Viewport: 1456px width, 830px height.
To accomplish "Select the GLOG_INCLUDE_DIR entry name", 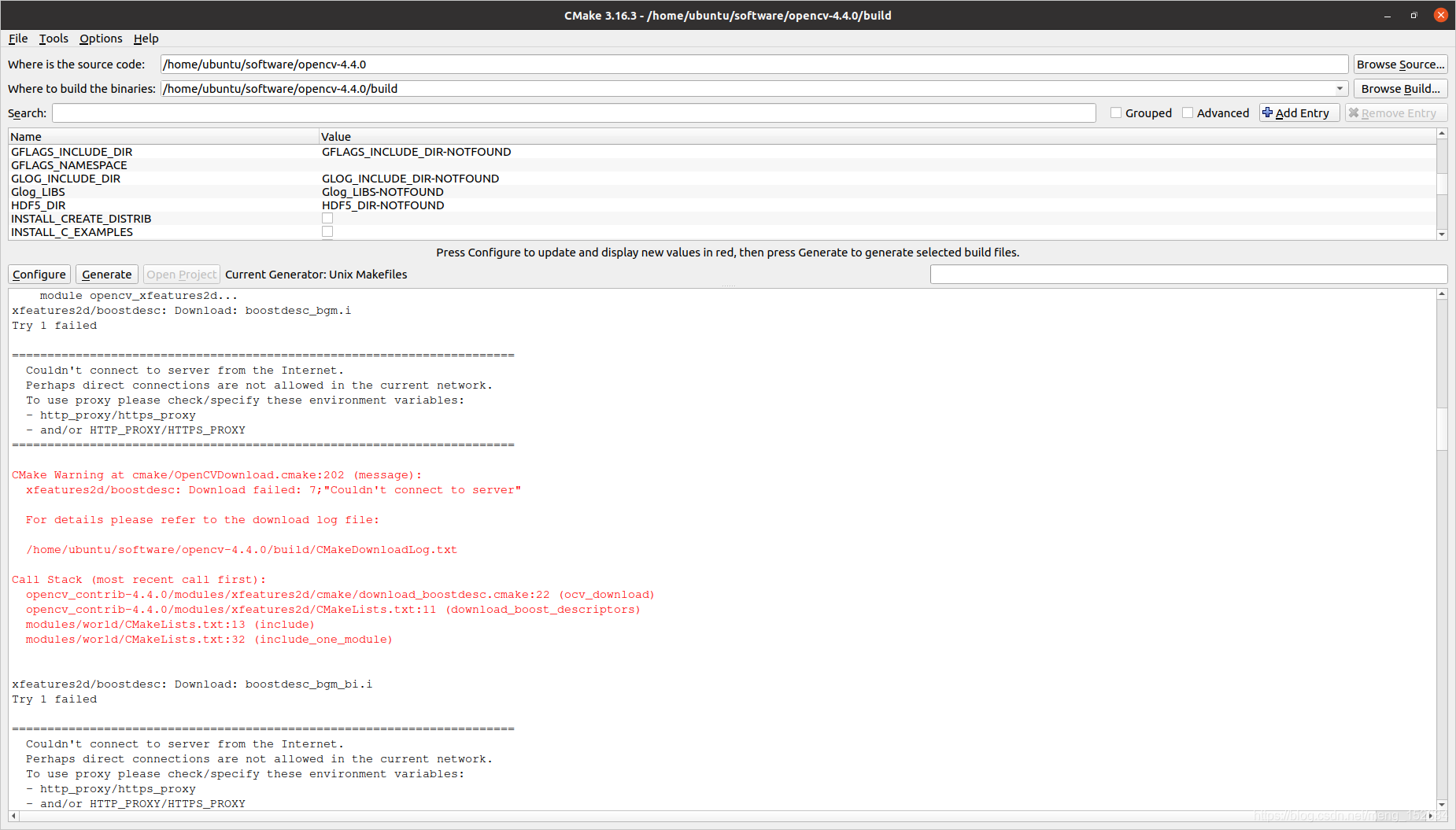I will pos(66,179).
